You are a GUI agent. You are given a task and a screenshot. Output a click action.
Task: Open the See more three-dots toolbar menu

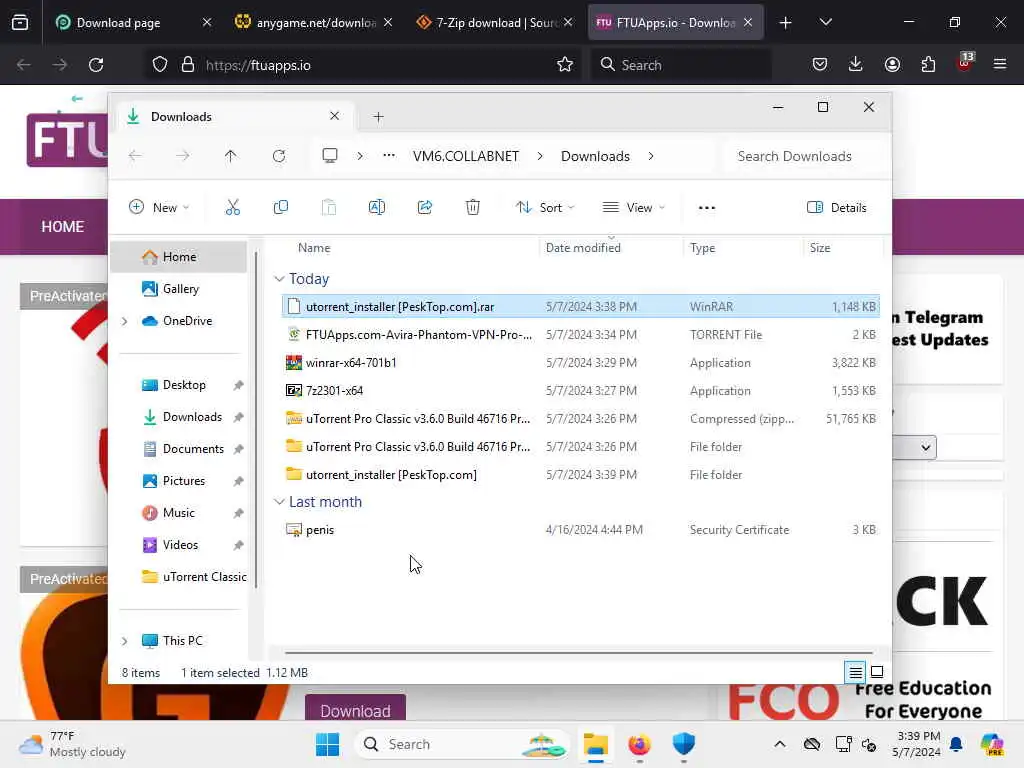point(707,208)
